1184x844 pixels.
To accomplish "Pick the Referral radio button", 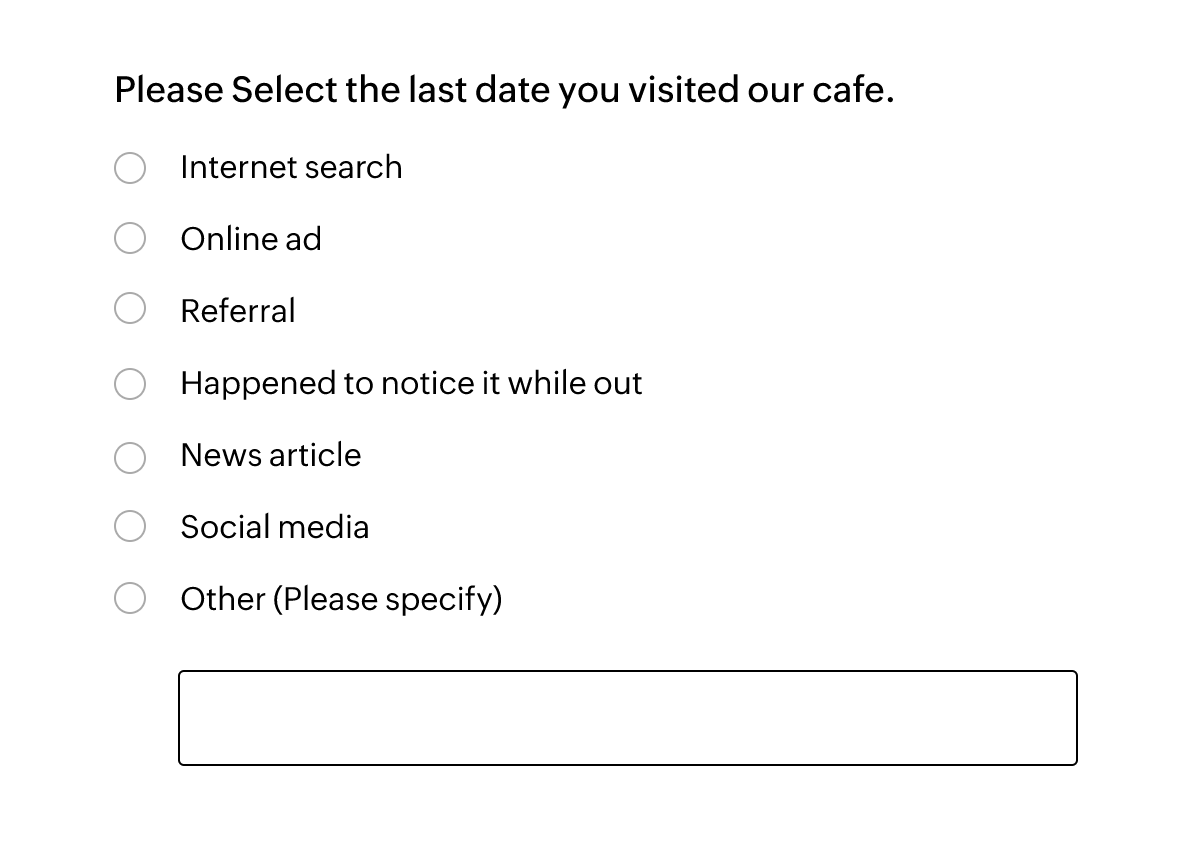I will [130, 308].
